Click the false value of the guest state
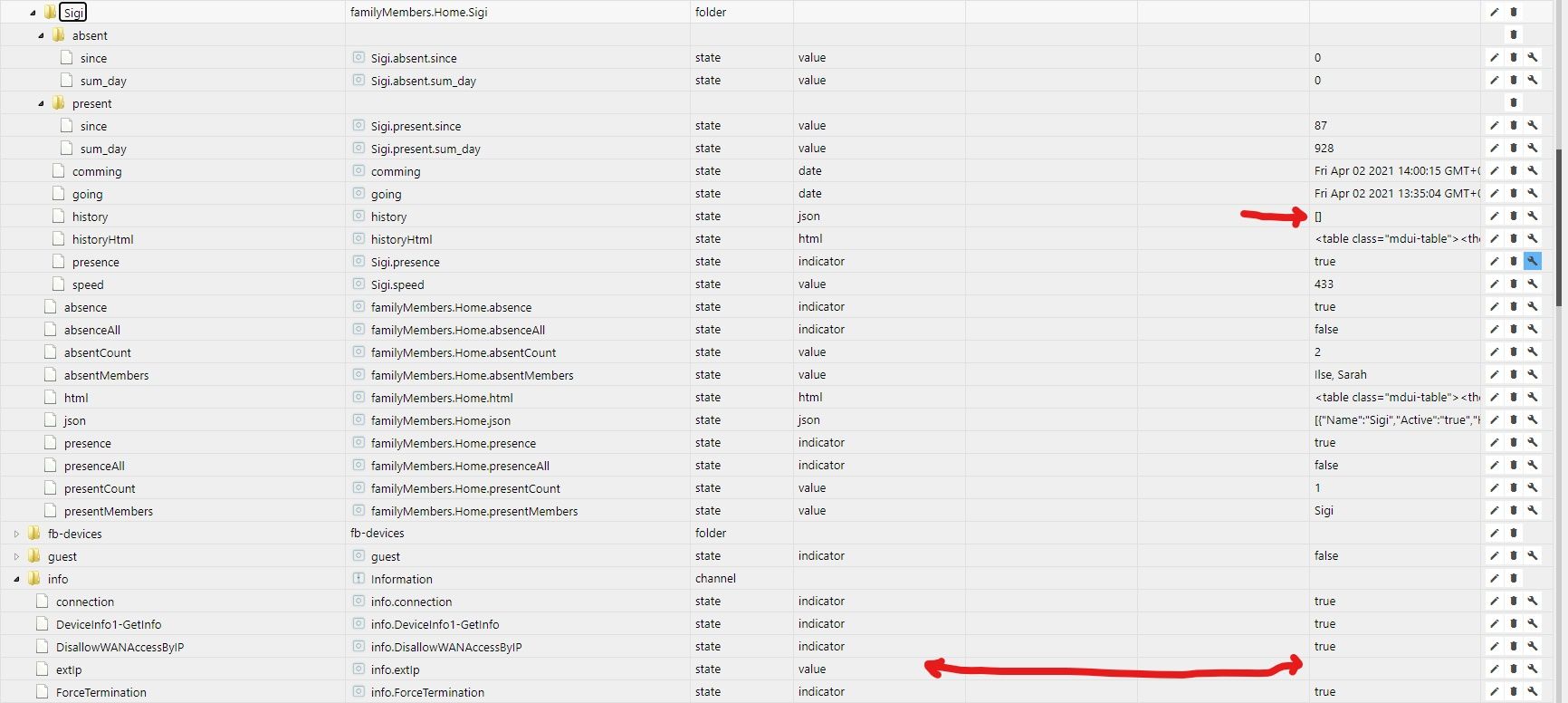The width and height of the screenshot is (1568, 703). point(1326,556)
